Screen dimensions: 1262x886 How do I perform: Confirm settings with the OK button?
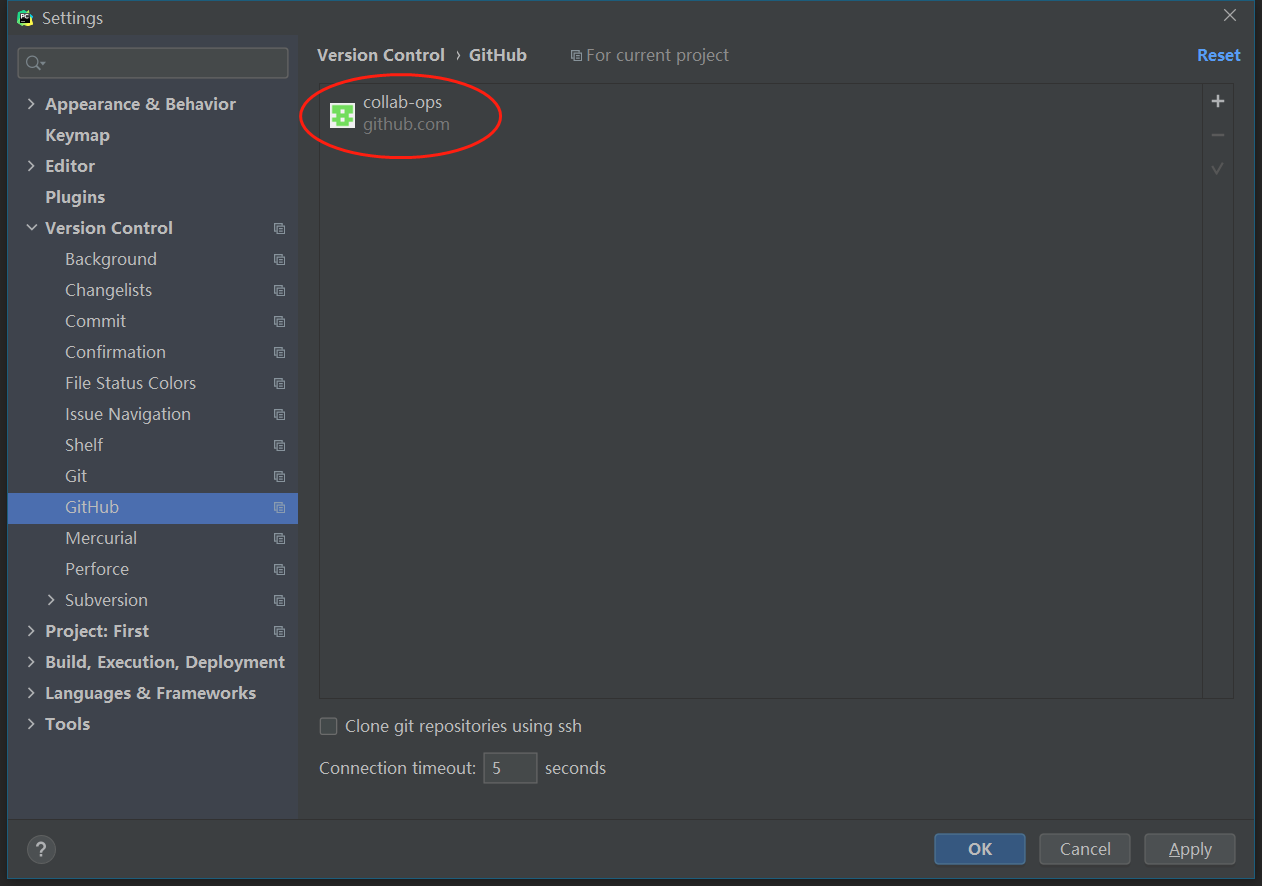tap(979, 849)
